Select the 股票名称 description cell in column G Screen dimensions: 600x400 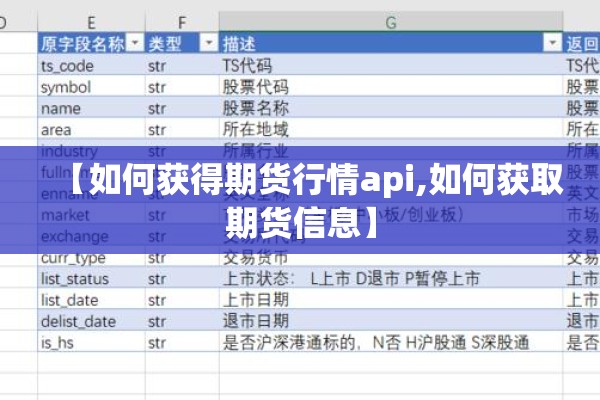point(391,107)
